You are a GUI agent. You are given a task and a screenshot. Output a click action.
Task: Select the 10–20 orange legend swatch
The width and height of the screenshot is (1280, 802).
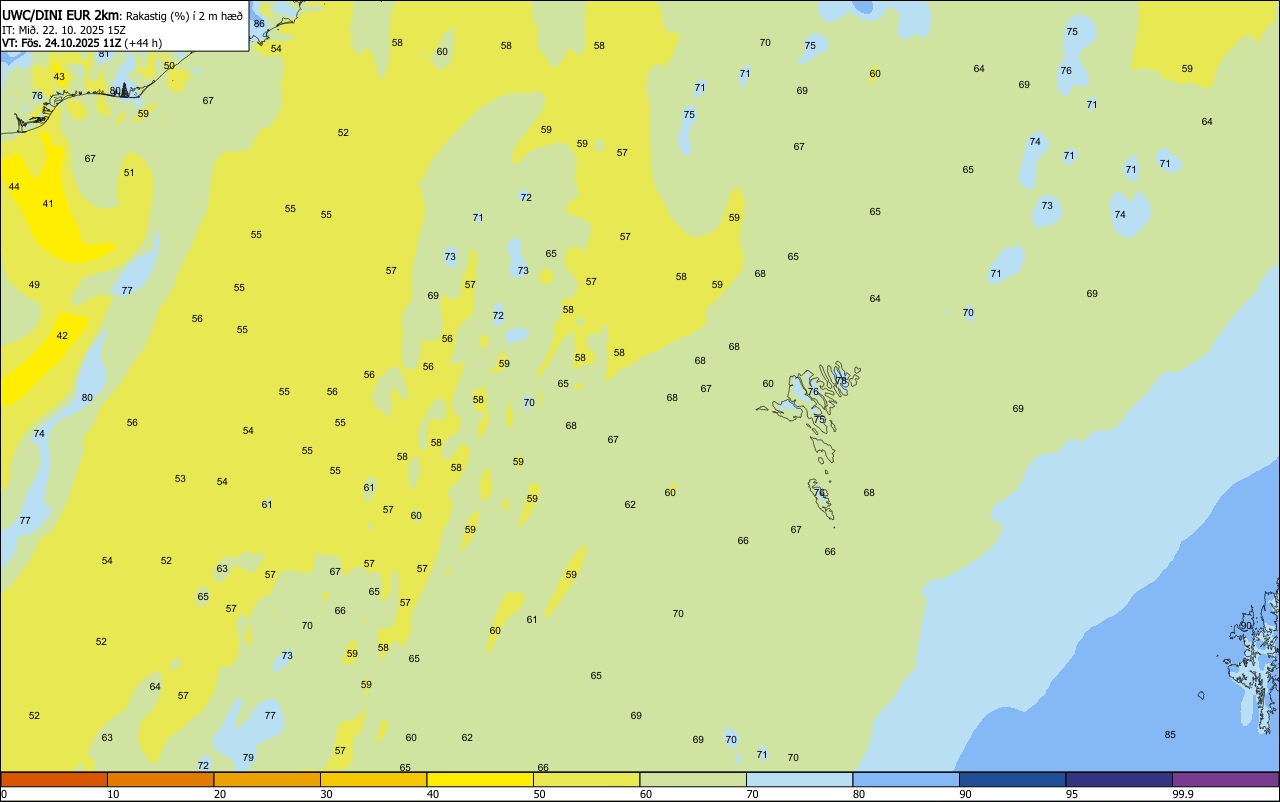tap(160, 779)
